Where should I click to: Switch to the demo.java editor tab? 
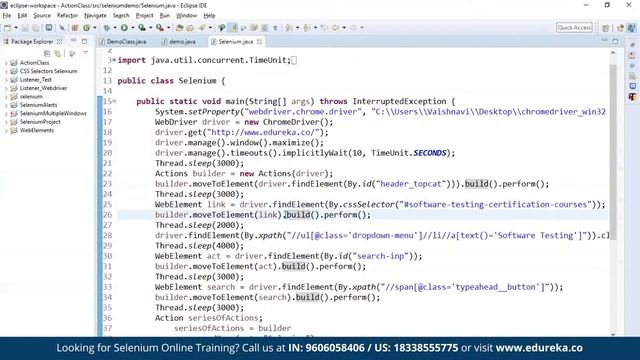tap(179, 42)
